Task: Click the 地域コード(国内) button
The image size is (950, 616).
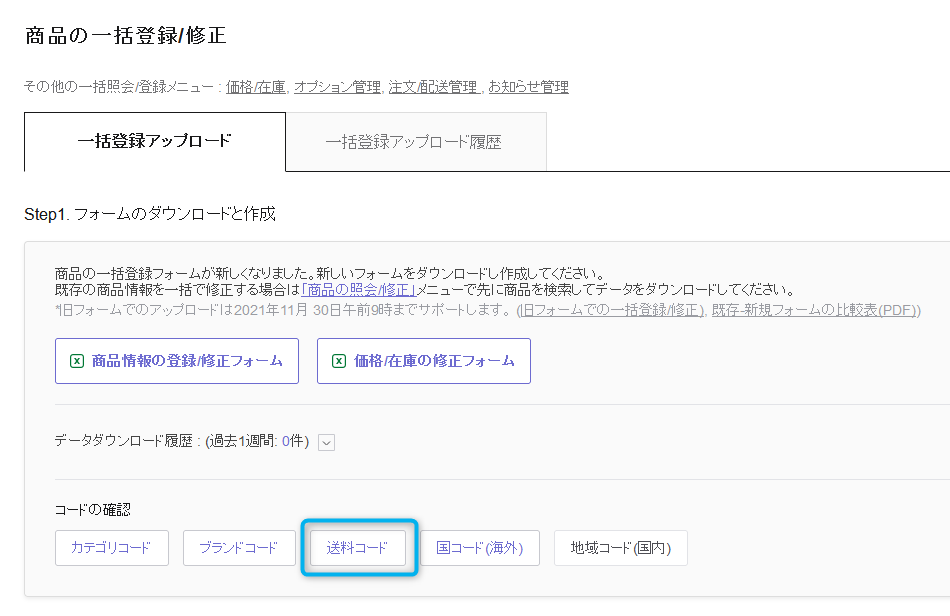Action: [x=621, y=548]
